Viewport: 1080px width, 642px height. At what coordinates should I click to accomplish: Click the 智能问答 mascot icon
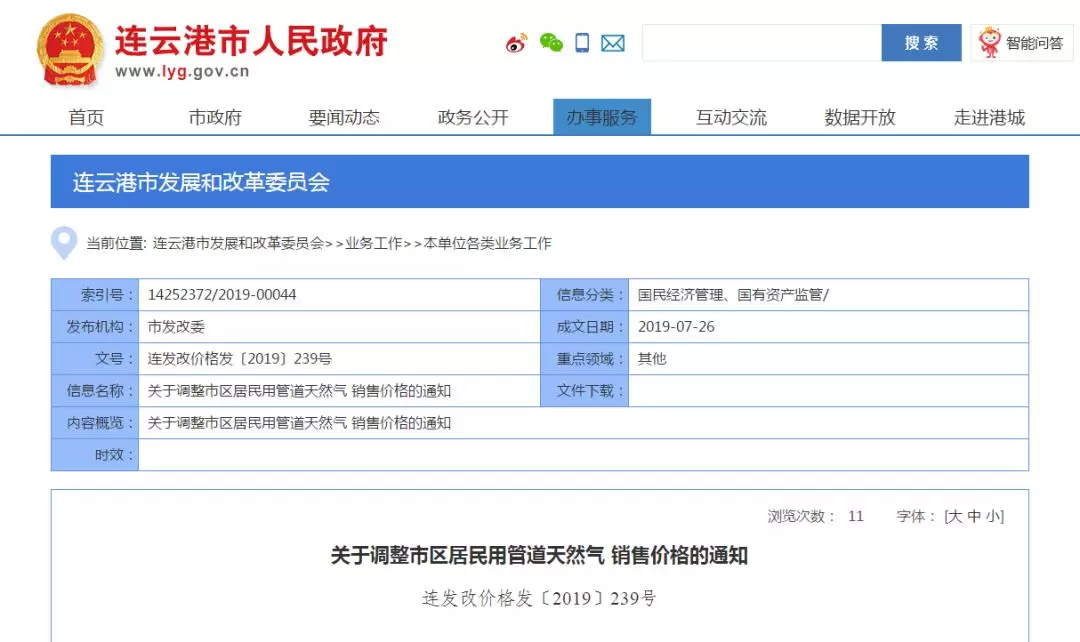coord(990,43)
